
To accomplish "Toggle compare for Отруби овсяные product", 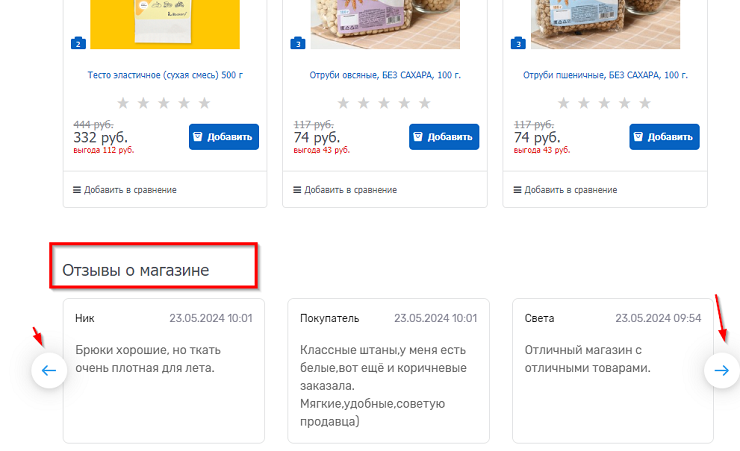I will coord(344,190).
